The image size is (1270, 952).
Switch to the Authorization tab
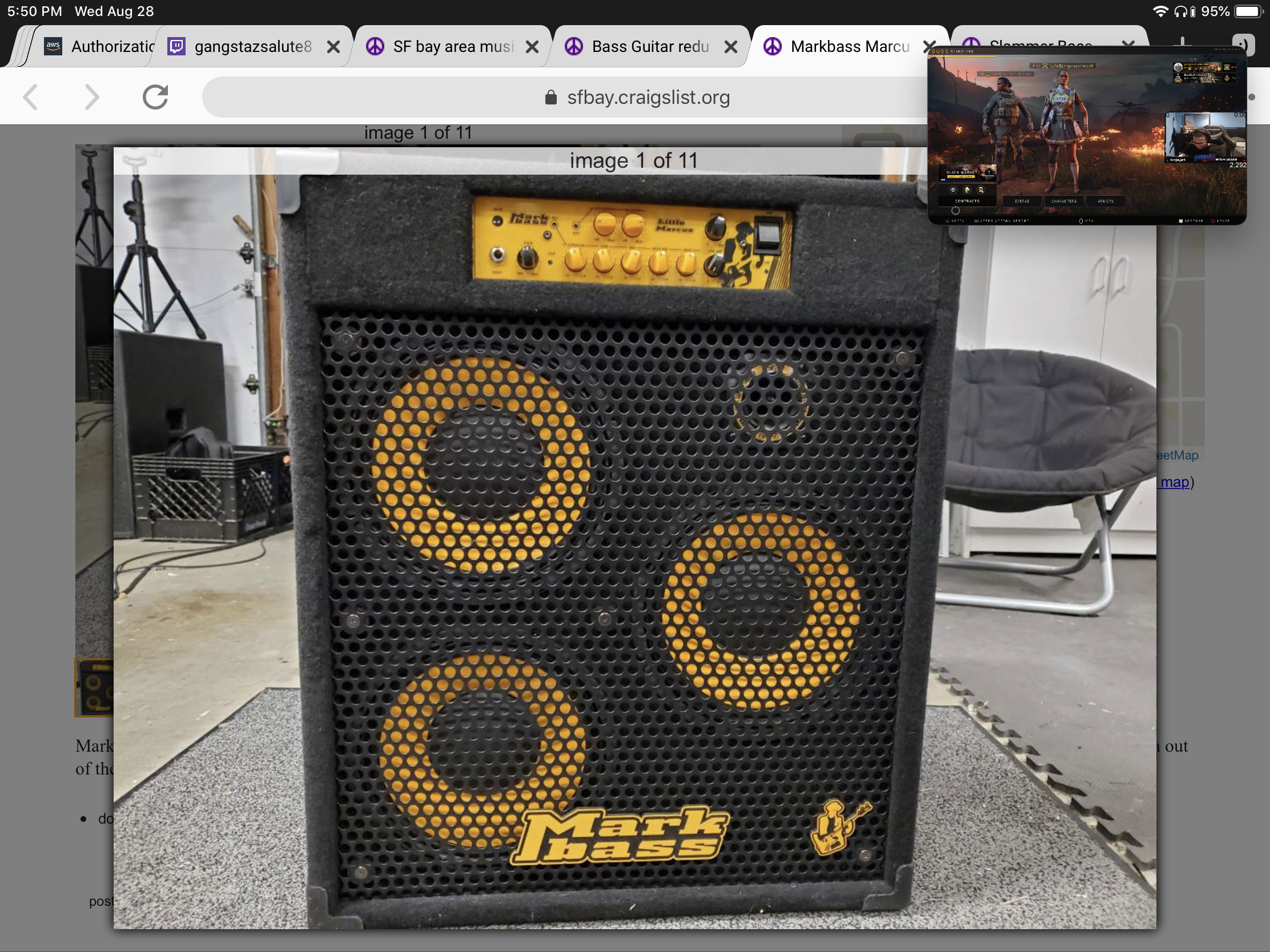tap(98, 46)
